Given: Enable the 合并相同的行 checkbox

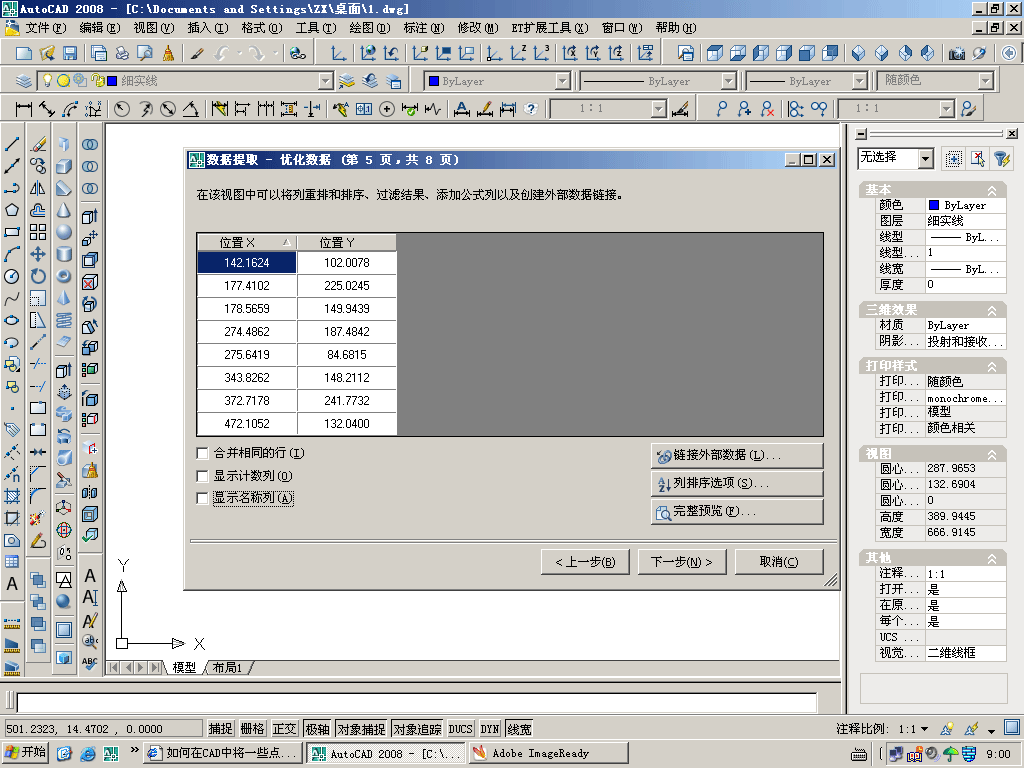Looking at the screenshot, I should 202,453.
